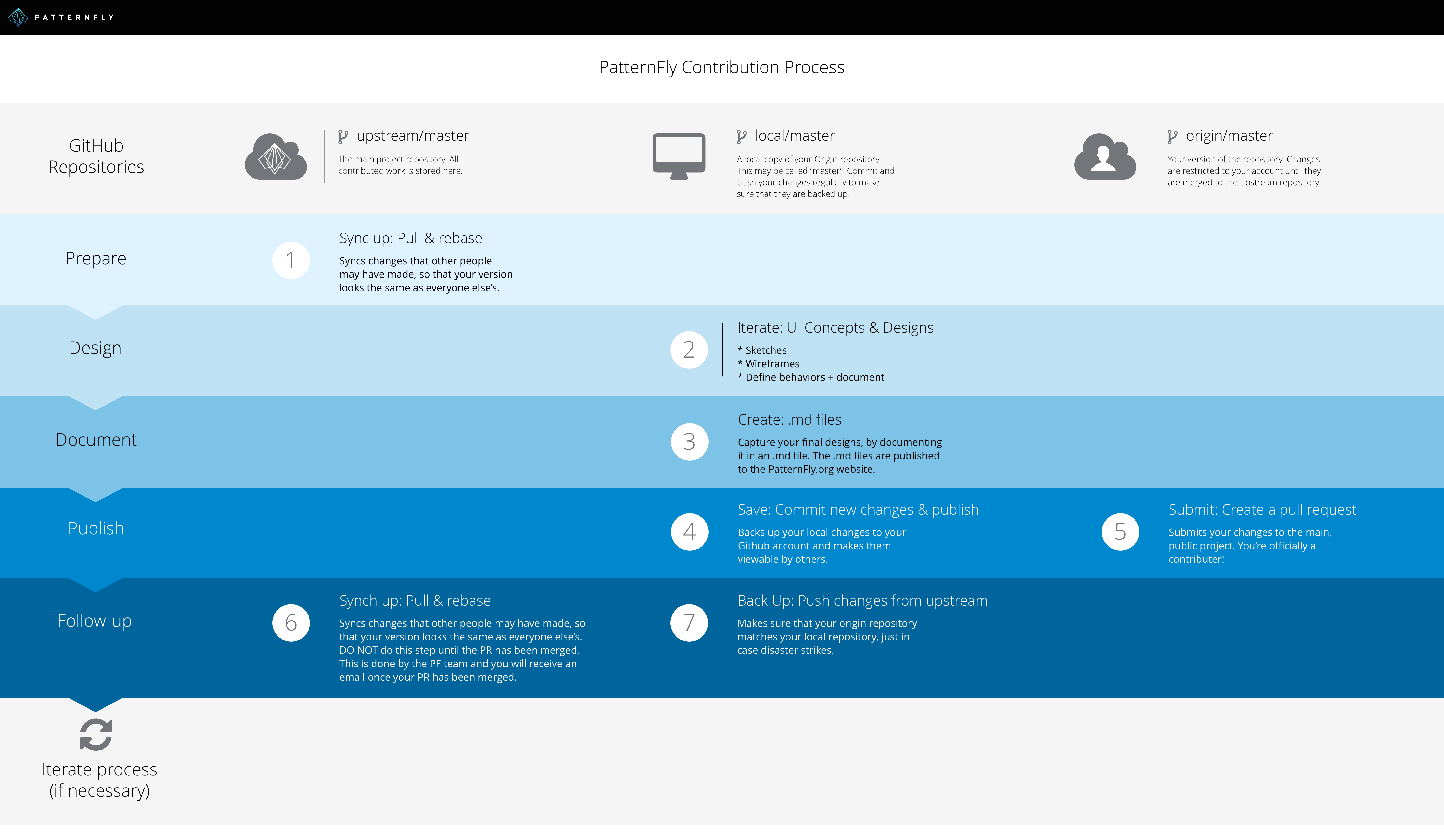Image resolution: width=1444 pixels, height=840 pixels.
Task: Click the local computer monitor icon
Action: click(x=679, y=156)
